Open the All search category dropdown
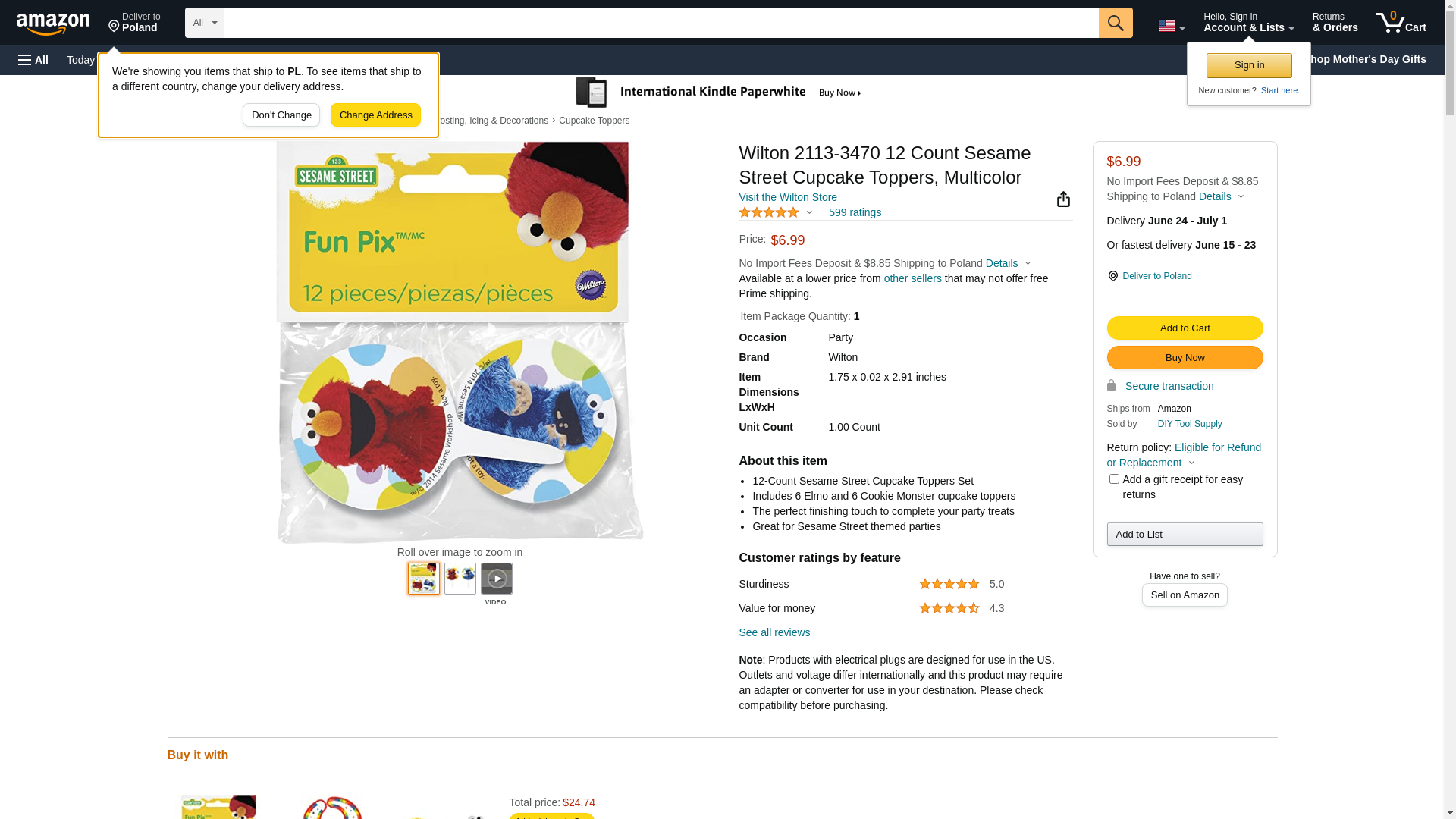1456x819 pixels. click(205, 23)
